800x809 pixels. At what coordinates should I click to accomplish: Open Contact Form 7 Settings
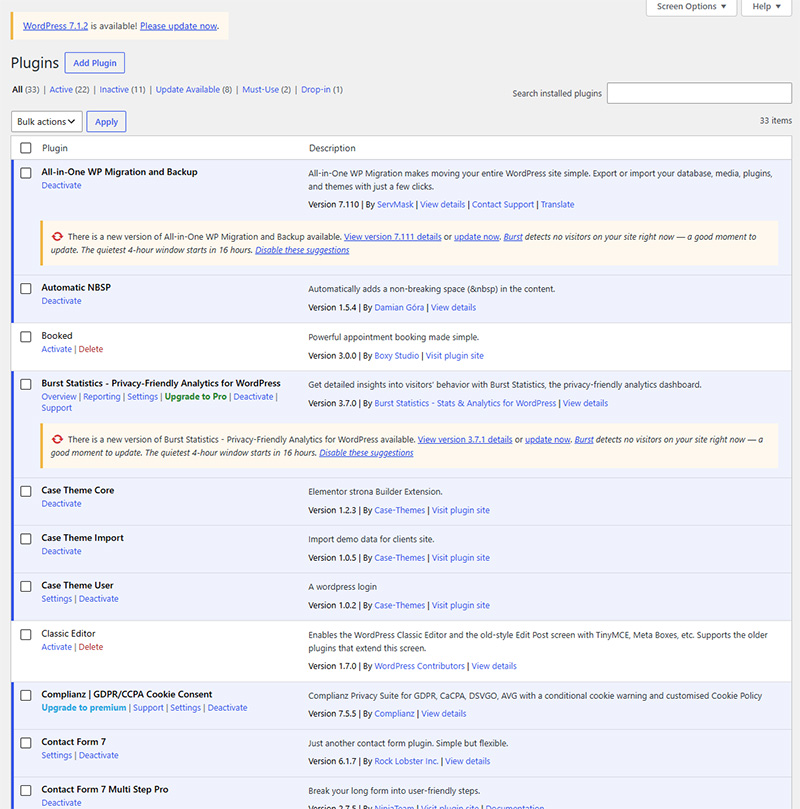pos(57,755)
